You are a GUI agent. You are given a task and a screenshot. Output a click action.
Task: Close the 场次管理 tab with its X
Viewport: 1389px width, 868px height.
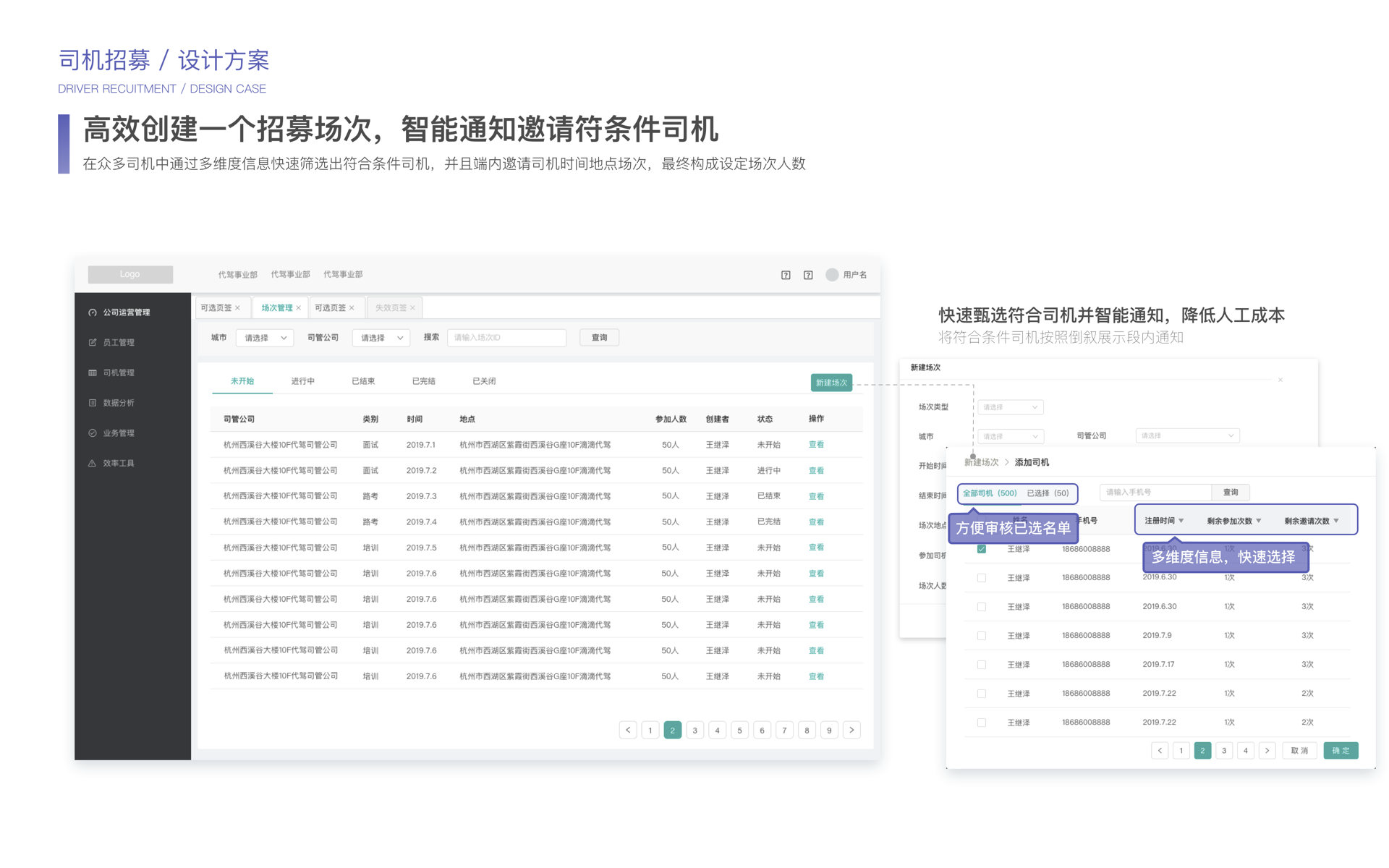[x=299, y=308]
